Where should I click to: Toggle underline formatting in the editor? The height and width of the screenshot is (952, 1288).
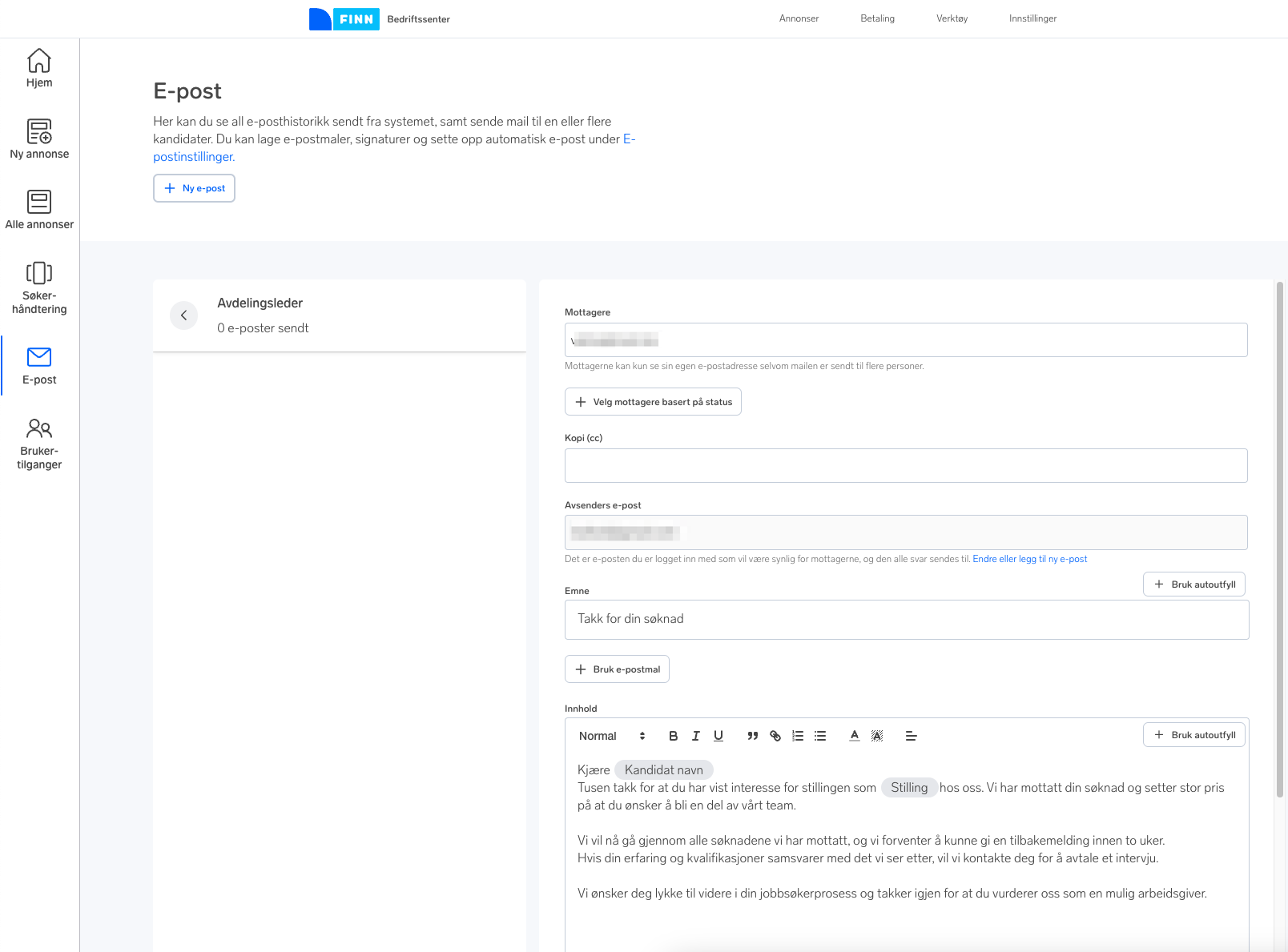(718, 736)
